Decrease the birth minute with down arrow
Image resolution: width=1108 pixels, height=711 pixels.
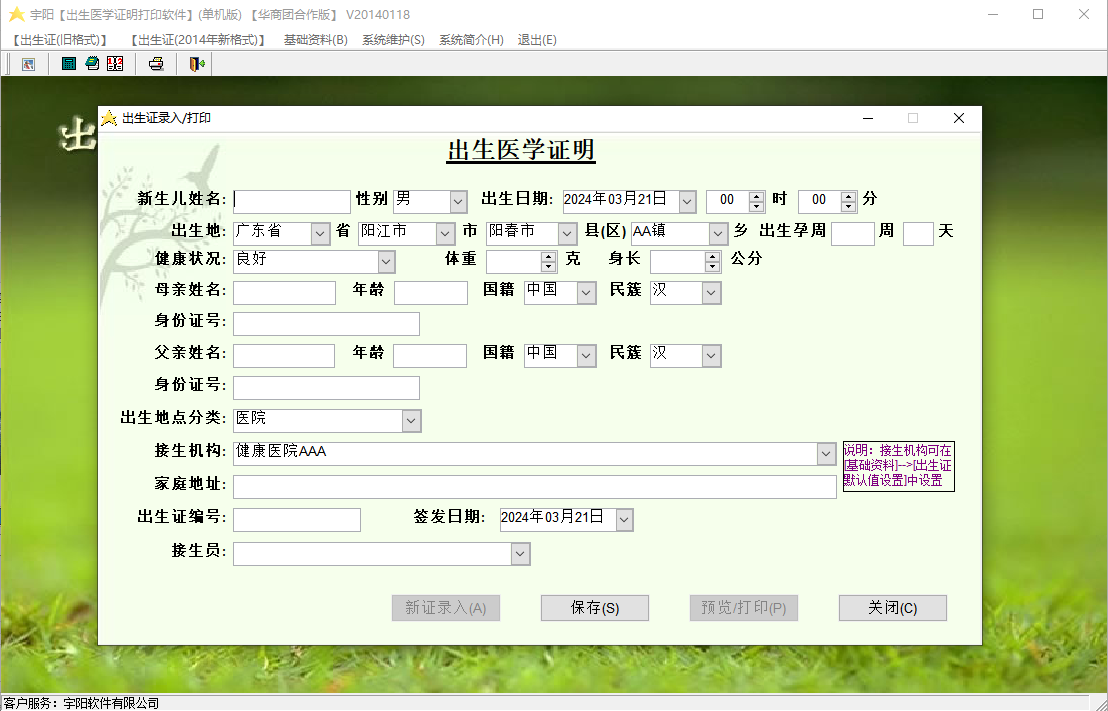click(849, 206)
